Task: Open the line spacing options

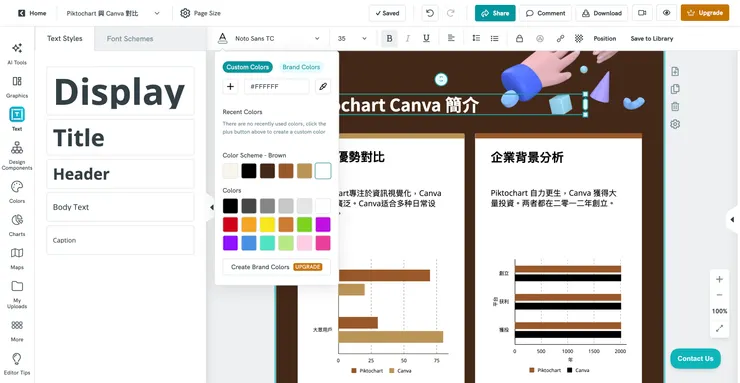Action: coord(476,39)
